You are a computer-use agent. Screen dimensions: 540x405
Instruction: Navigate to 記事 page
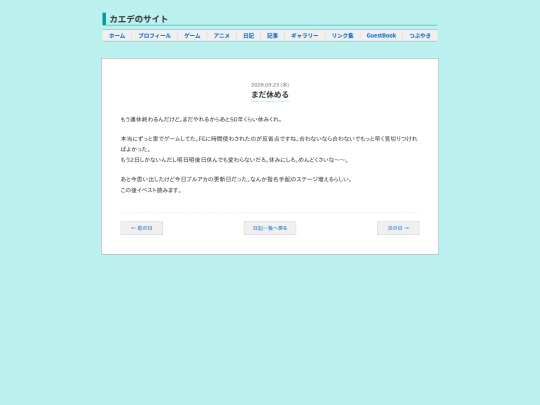pyautogui.click(x=272, y=36)
